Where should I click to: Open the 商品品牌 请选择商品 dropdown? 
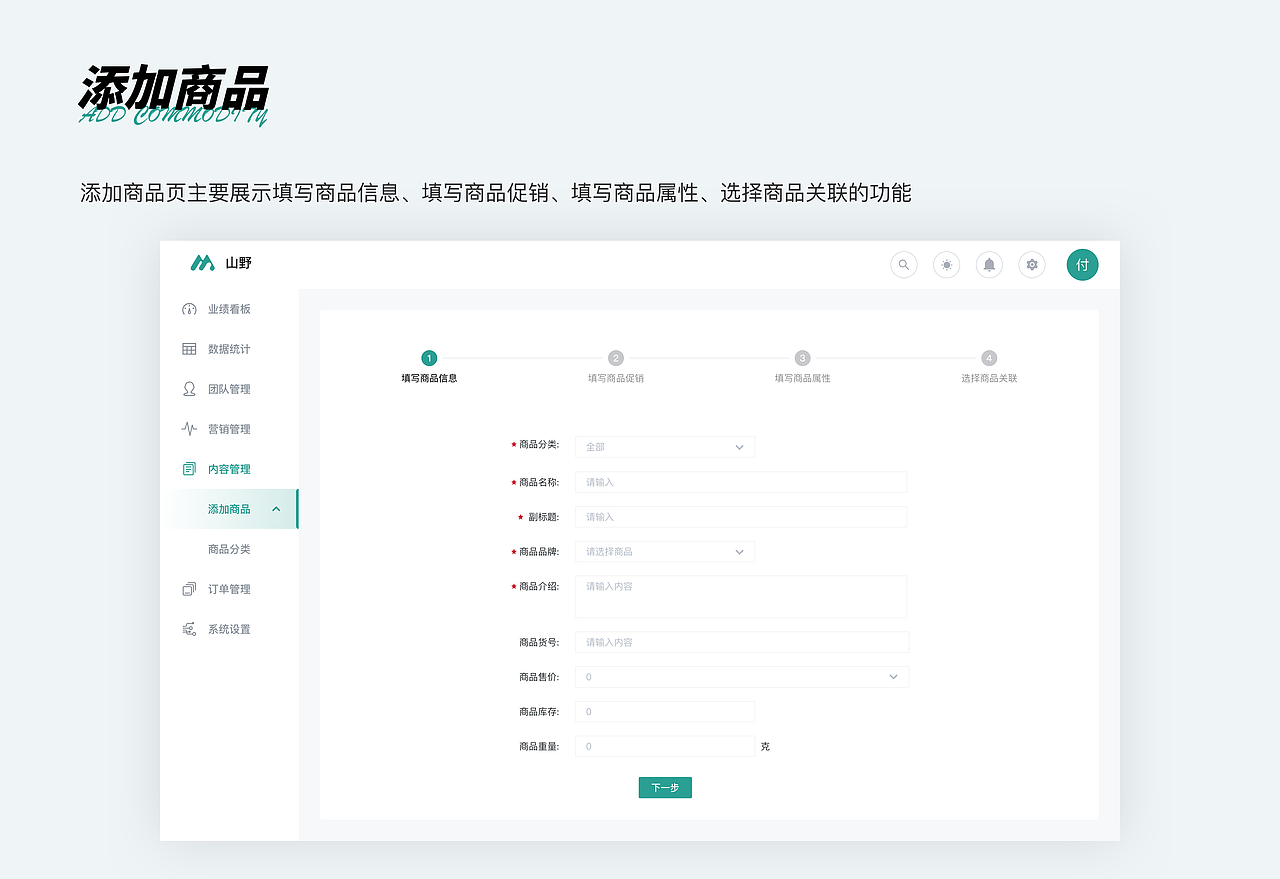665,551
